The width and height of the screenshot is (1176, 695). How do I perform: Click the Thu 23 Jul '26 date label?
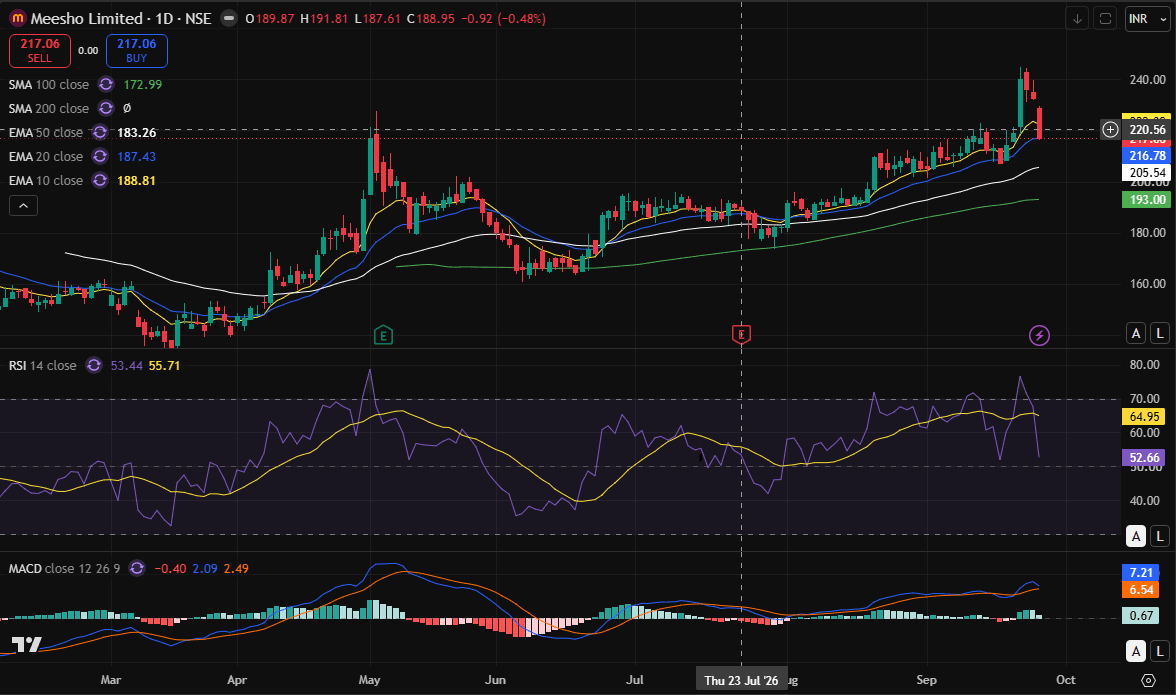741,680
